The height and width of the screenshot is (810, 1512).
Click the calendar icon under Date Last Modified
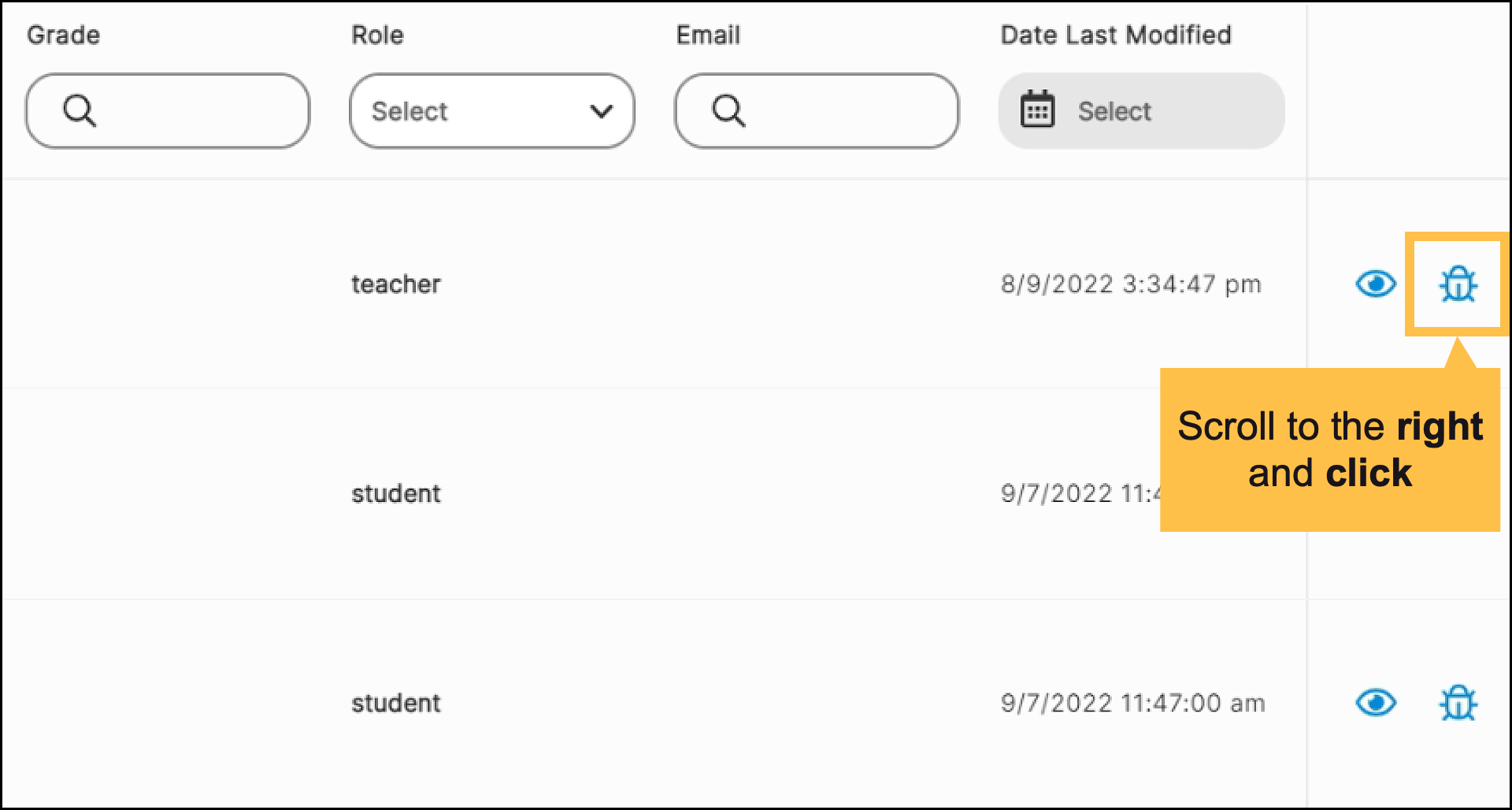tap(1037, 110)
